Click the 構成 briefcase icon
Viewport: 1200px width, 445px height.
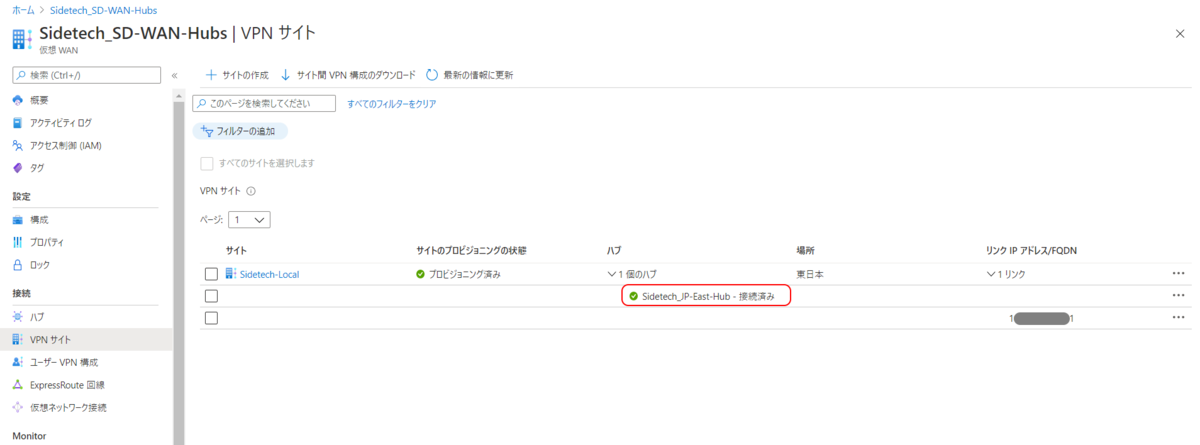pos(18,219)
